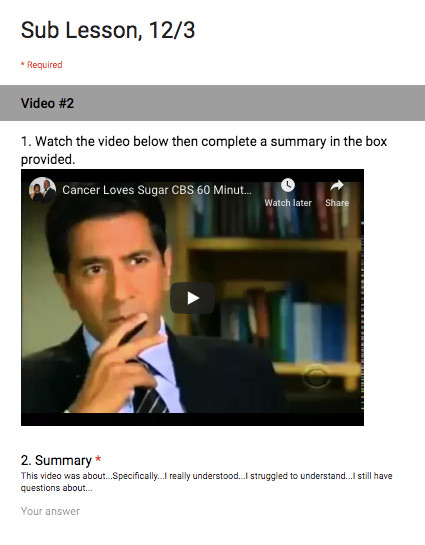Click the Share text label on video
This screenshot has width=425, height=545.
tap(337, 203)
